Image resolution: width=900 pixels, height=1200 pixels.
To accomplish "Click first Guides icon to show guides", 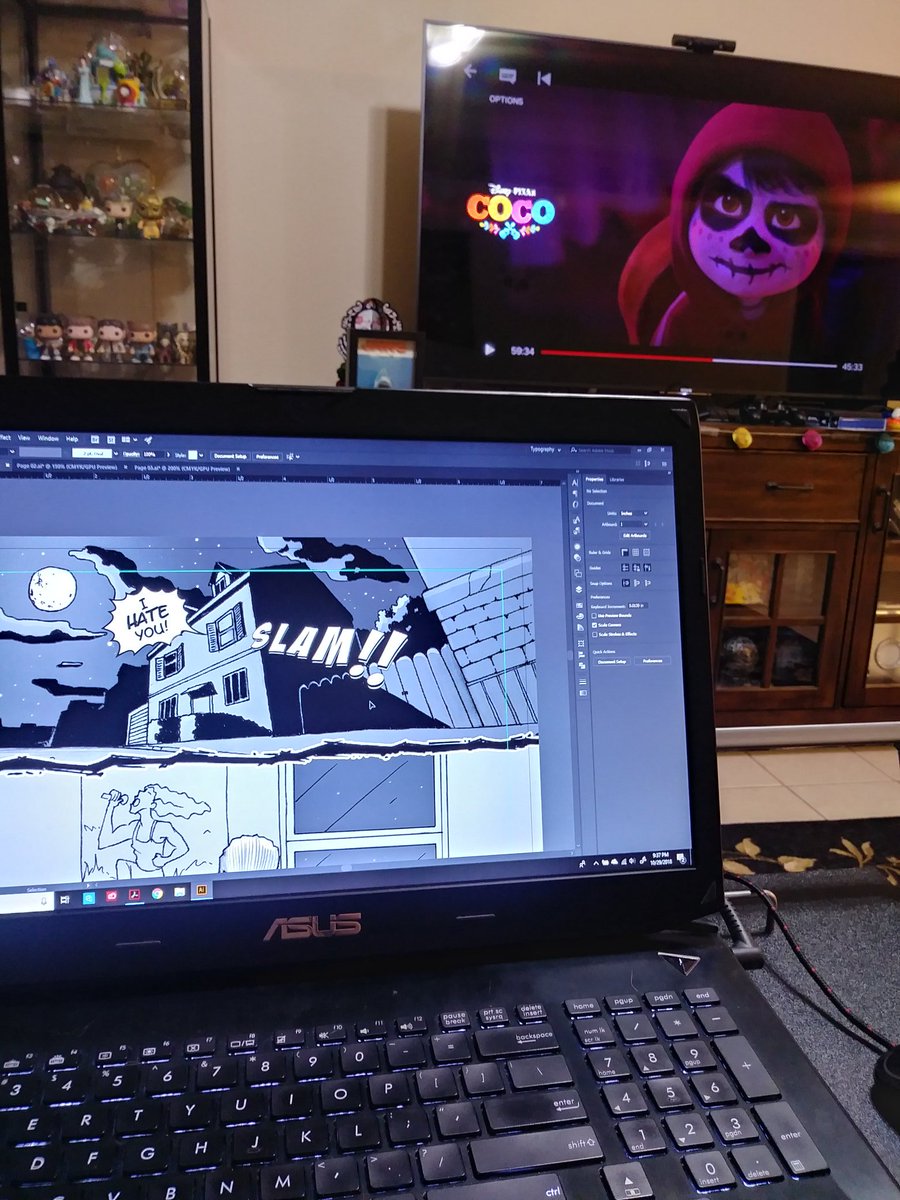I will 625,568.
